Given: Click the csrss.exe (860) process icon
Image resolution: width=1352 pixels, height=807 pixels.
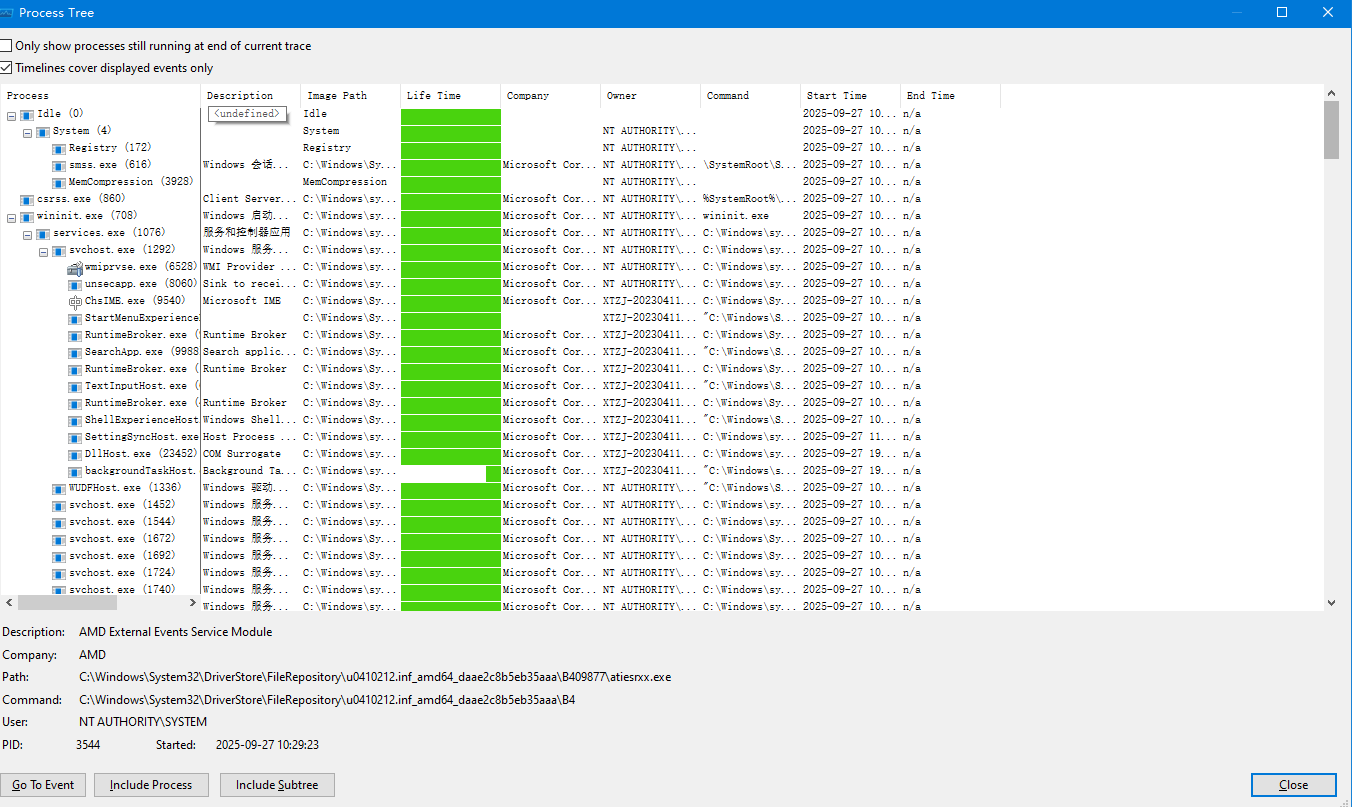Looking at the screenshot, I should pyautogui.click(x=27, y=200).
